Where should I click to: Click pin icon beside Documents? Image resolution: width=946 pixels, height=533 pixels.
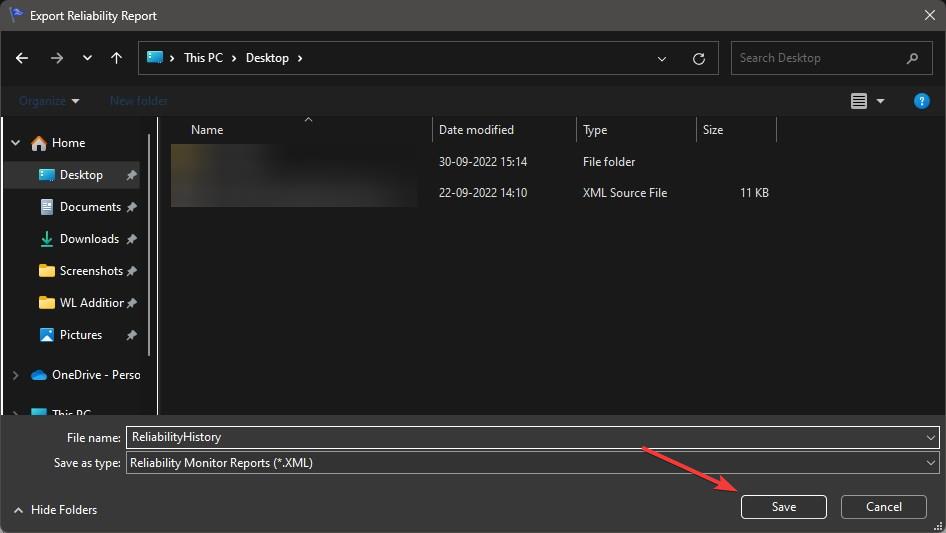[131, 208]
